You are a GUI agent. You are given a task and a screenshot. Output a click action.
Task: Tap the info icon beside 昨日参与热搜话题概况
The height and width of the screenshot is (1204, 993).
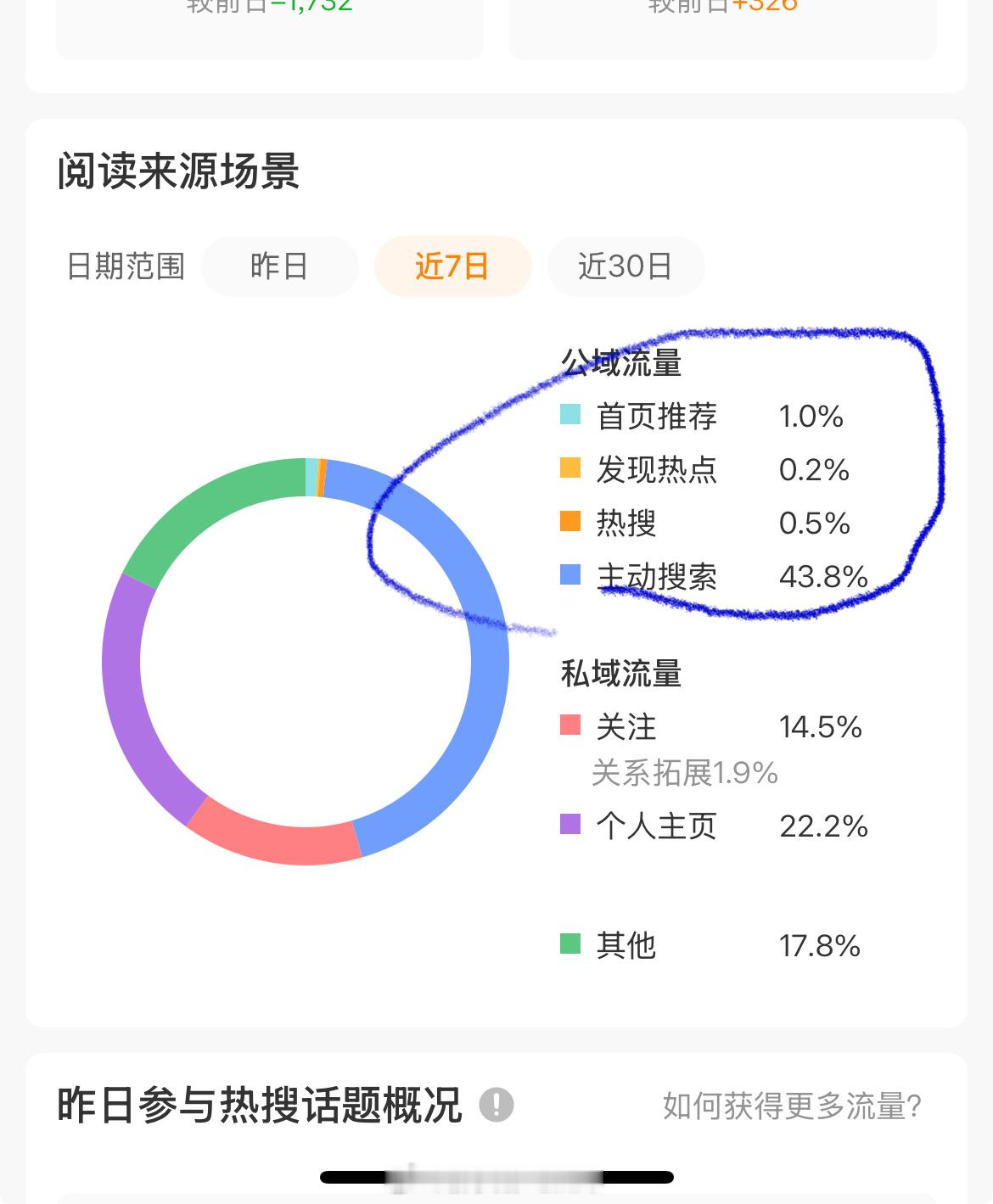[x=496, y=1105]
